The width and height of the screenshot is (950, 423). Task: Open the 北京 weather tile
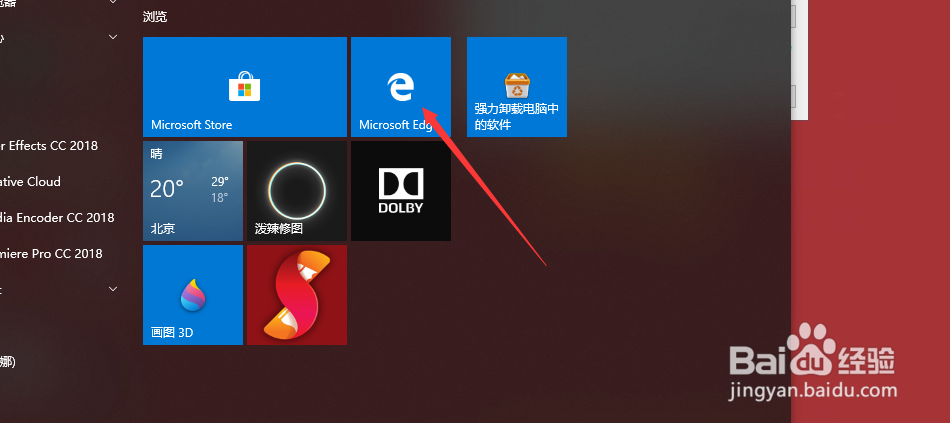pos(193,191)
